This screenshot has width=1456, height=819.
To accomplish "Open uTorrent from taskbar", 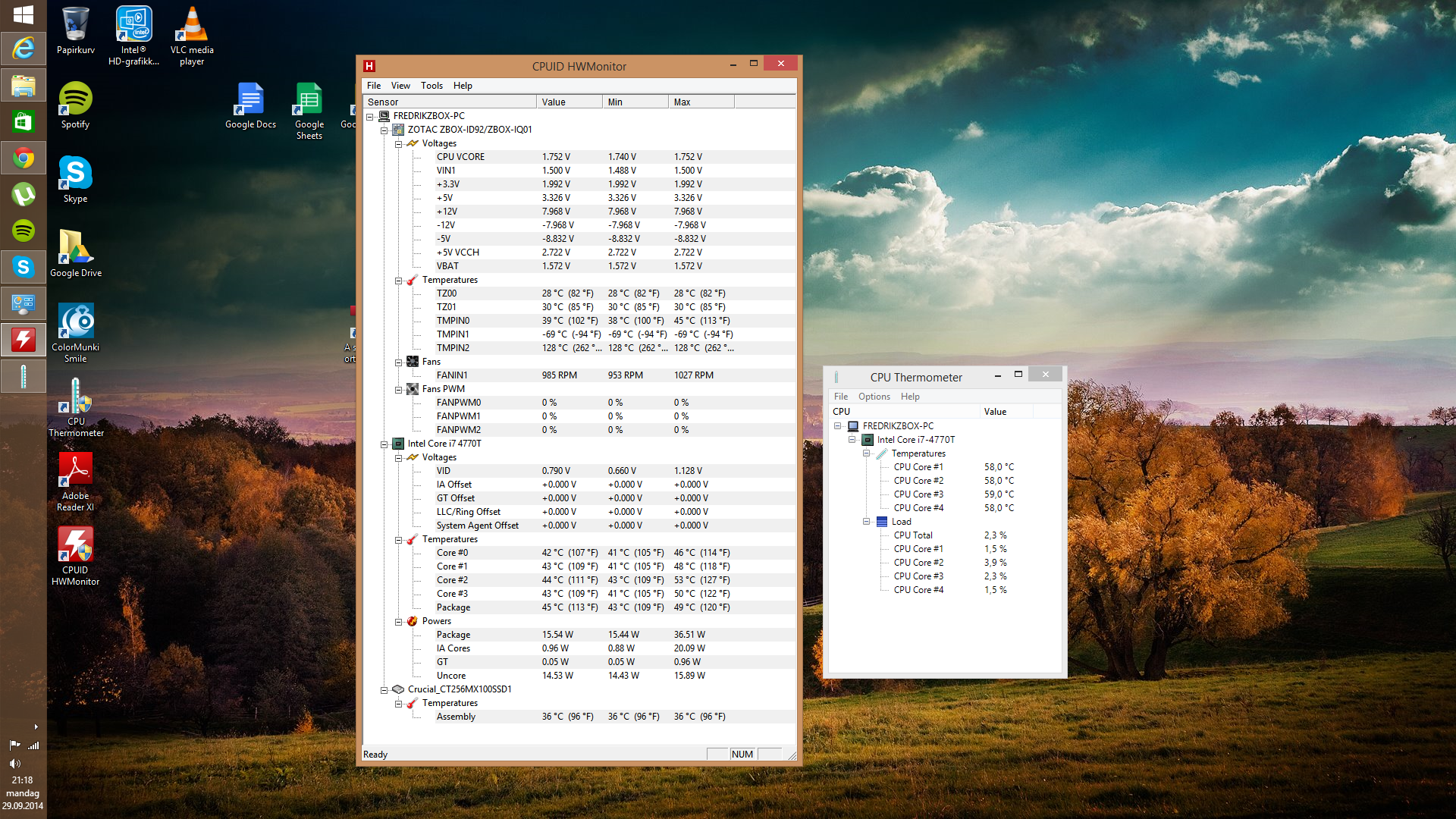I will coord(24,194).
